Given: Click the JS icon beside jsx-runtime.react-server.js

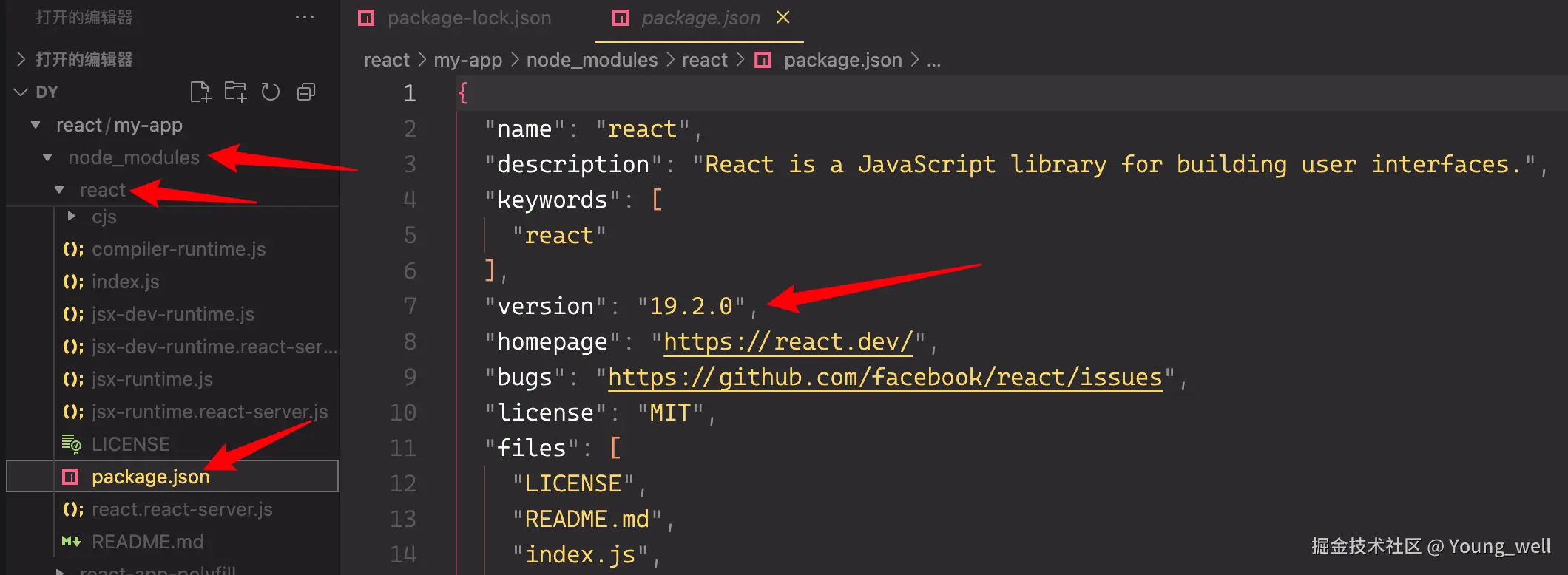Looking at the screenshot, I should point(72,412).
